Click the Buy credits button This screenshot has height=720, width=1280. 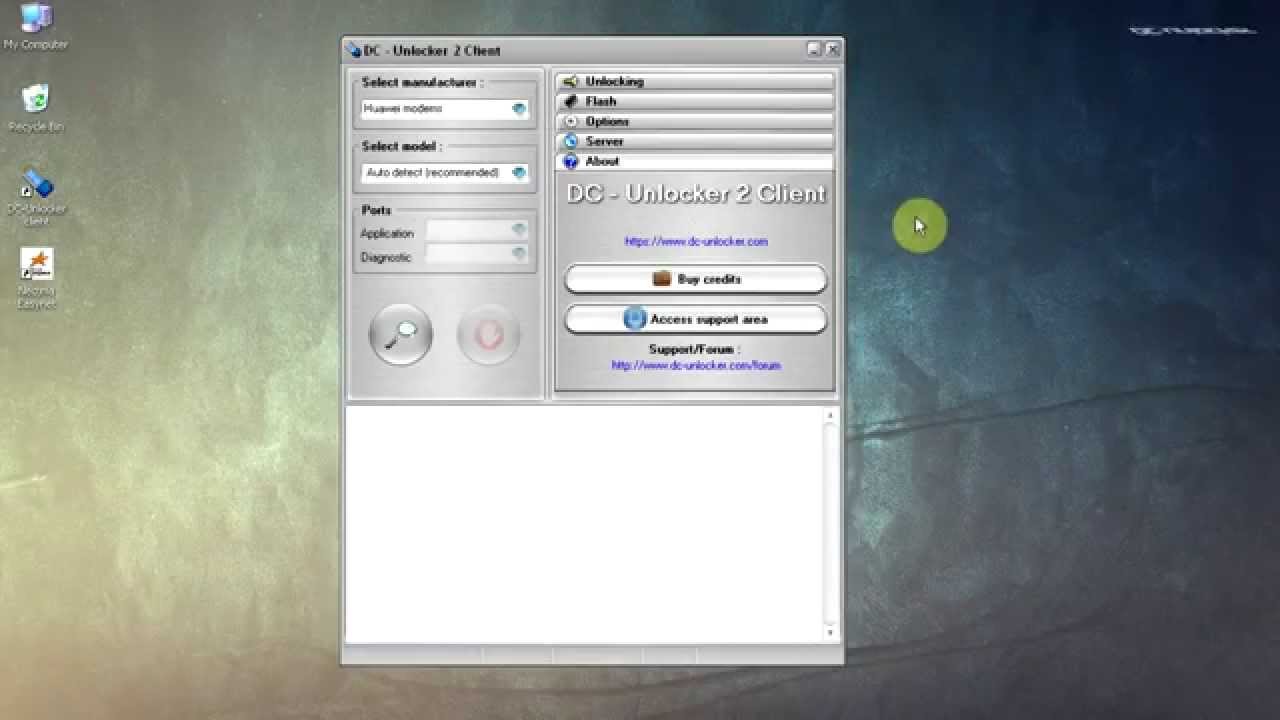coord(695,279)
